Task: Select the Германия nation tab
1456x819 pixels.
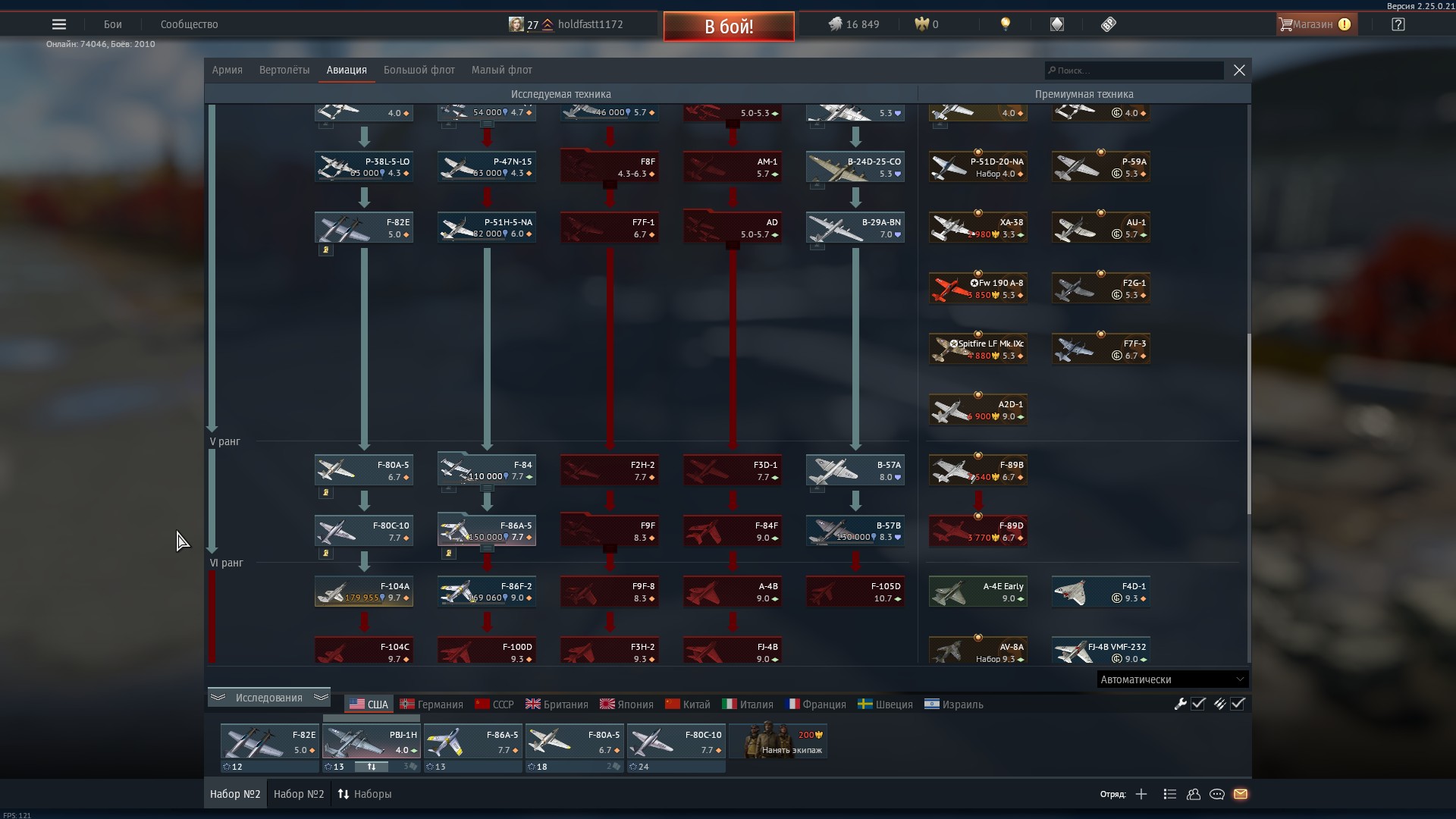Action: 431,704
